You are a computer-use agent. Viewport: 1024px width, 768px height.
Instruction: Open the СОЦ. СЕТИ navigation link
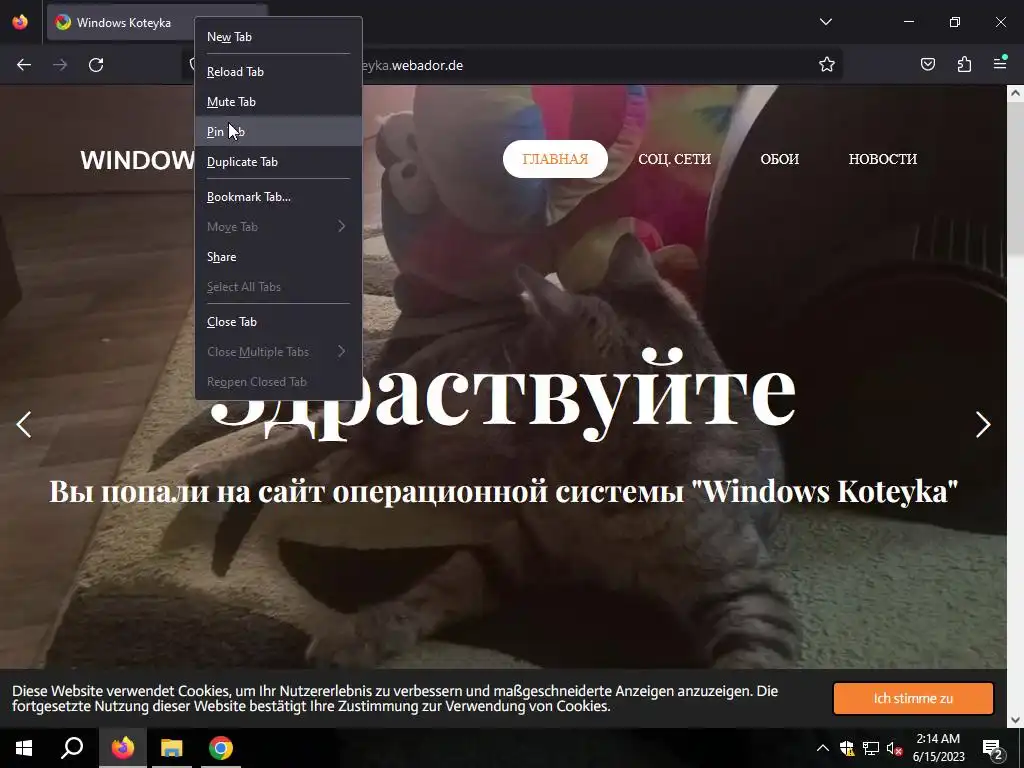coord(675,159)
